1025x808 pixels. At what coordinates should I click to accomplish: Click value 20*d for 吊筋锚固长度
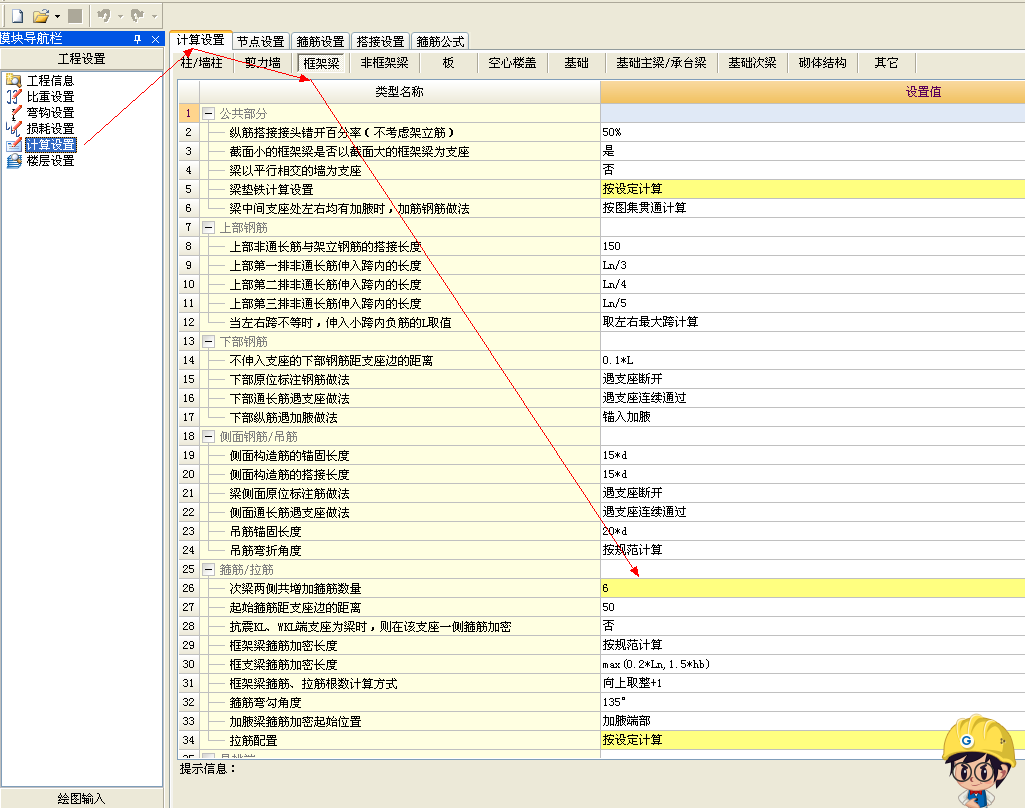pyautogui.click(x=813, y=531)
